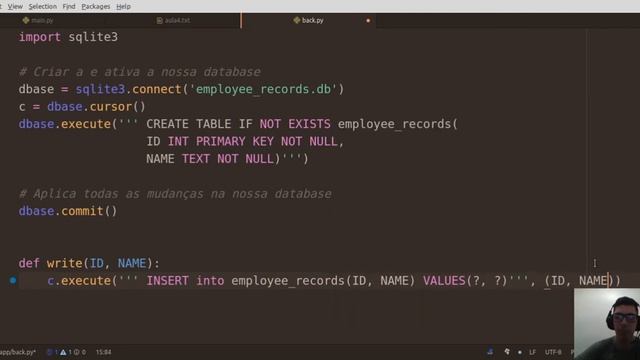Click the blue package icon in status bar
This screenshot has width=640, height=360.
pos(490,351)
